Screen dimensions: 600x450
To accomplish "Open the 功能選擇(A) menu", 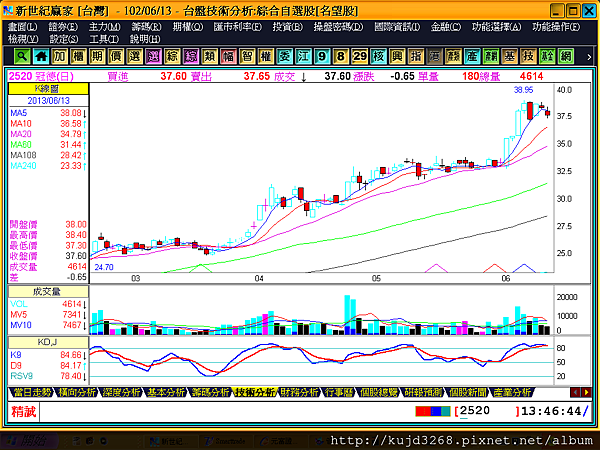I will [496, 27].
